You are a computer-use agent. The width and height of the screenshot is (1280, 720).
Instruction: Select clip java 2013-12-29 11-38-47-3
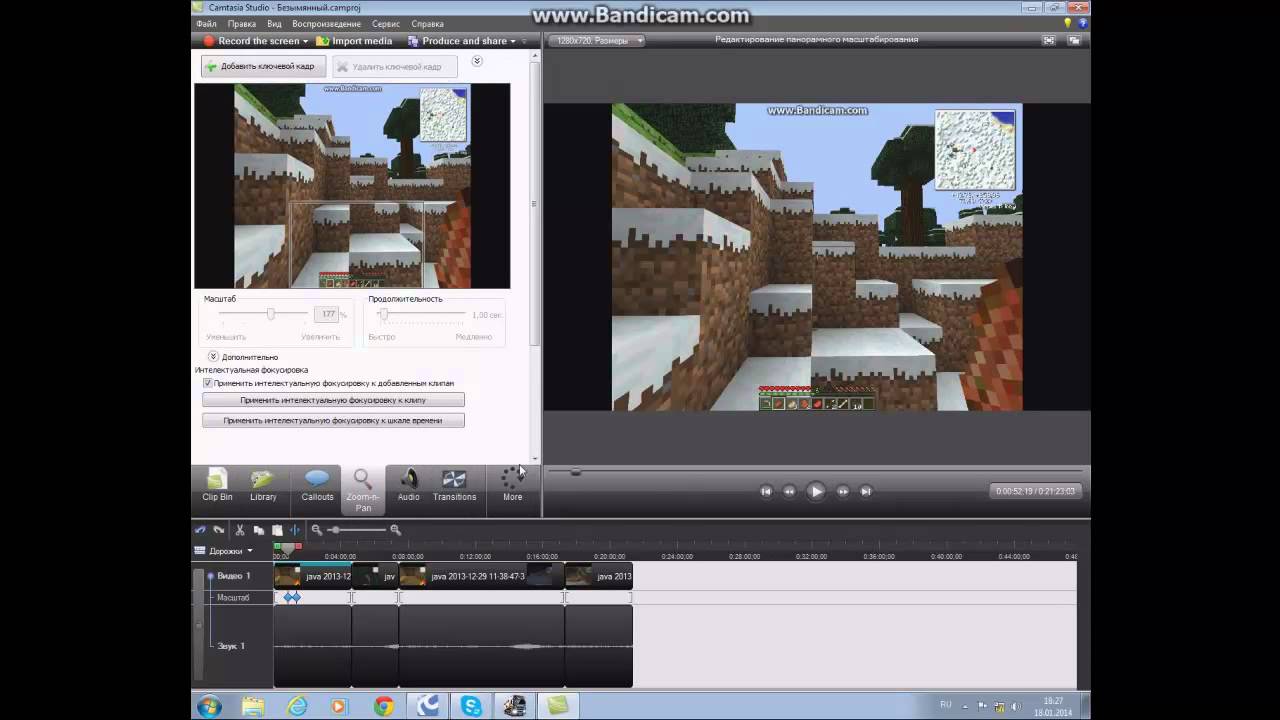482,576
